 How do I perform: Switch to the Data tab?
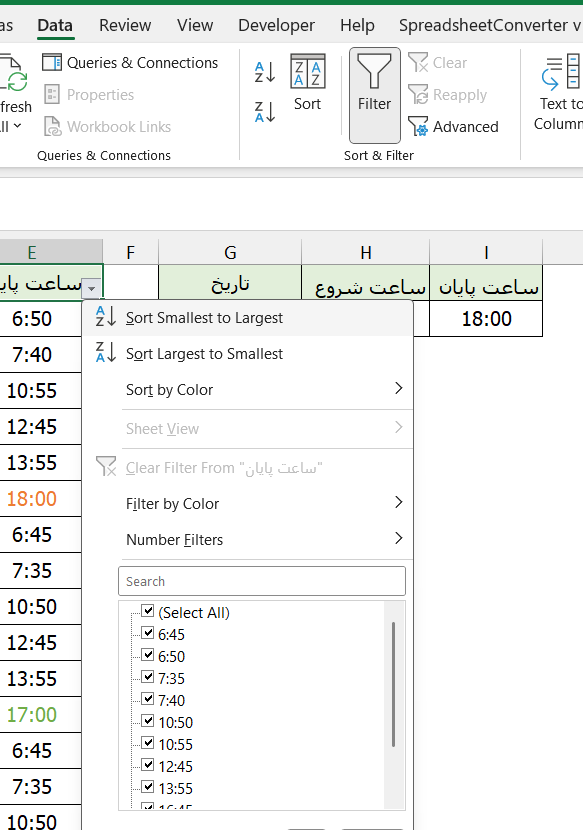tap(55, 25)
